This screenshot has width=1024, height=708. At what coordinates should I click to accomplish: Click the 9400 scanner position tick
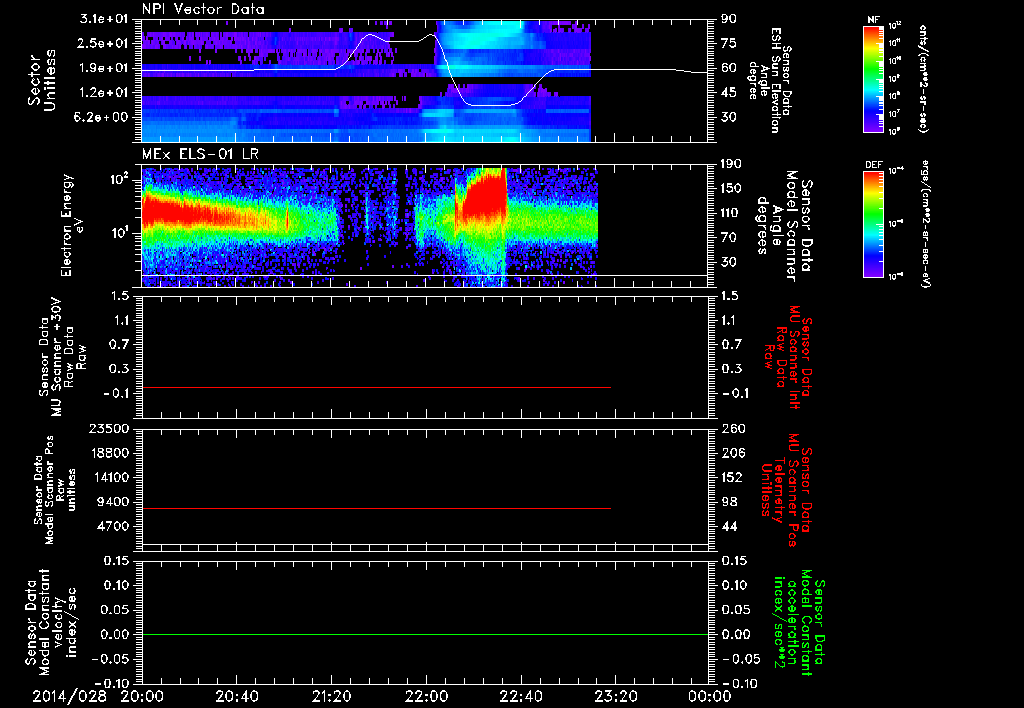pos(114,502)
